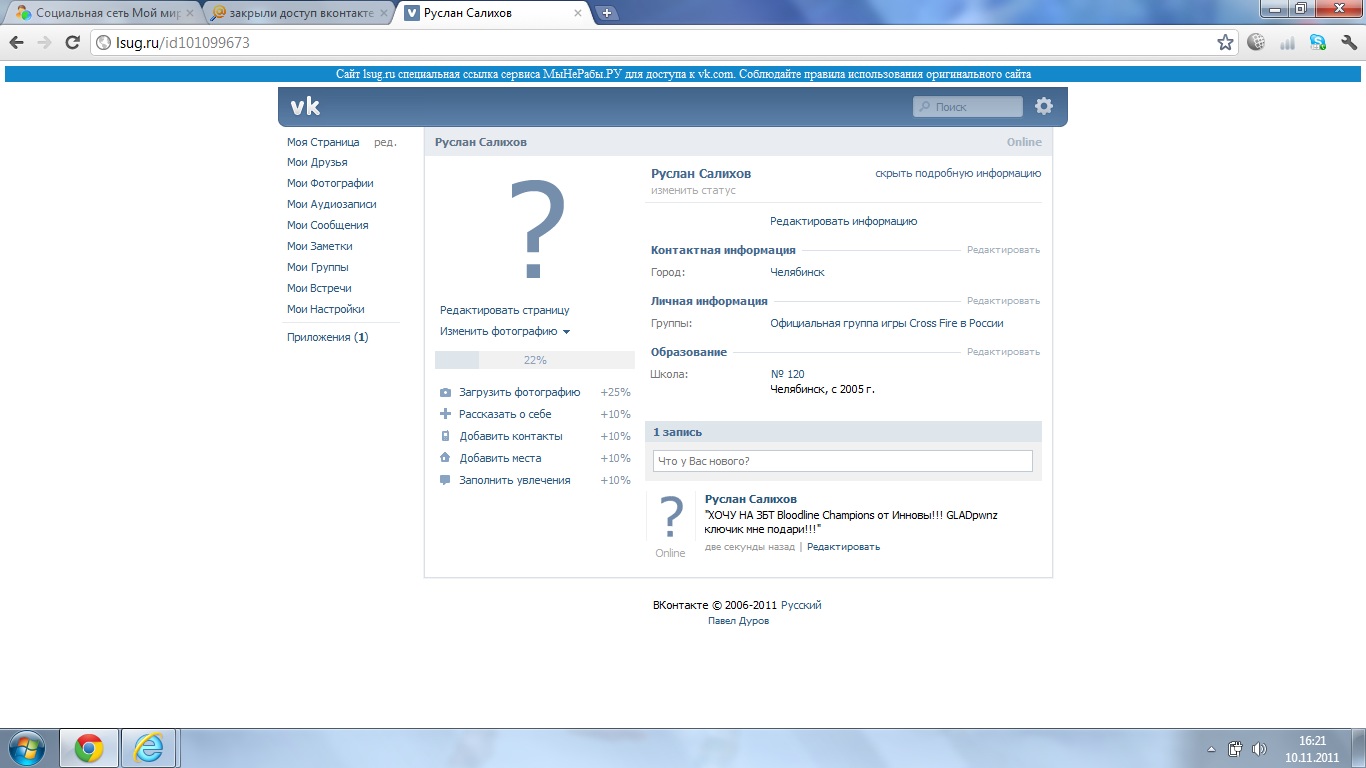
Task: Click the Что у Вас нового? field
Action: click(842, 461)
